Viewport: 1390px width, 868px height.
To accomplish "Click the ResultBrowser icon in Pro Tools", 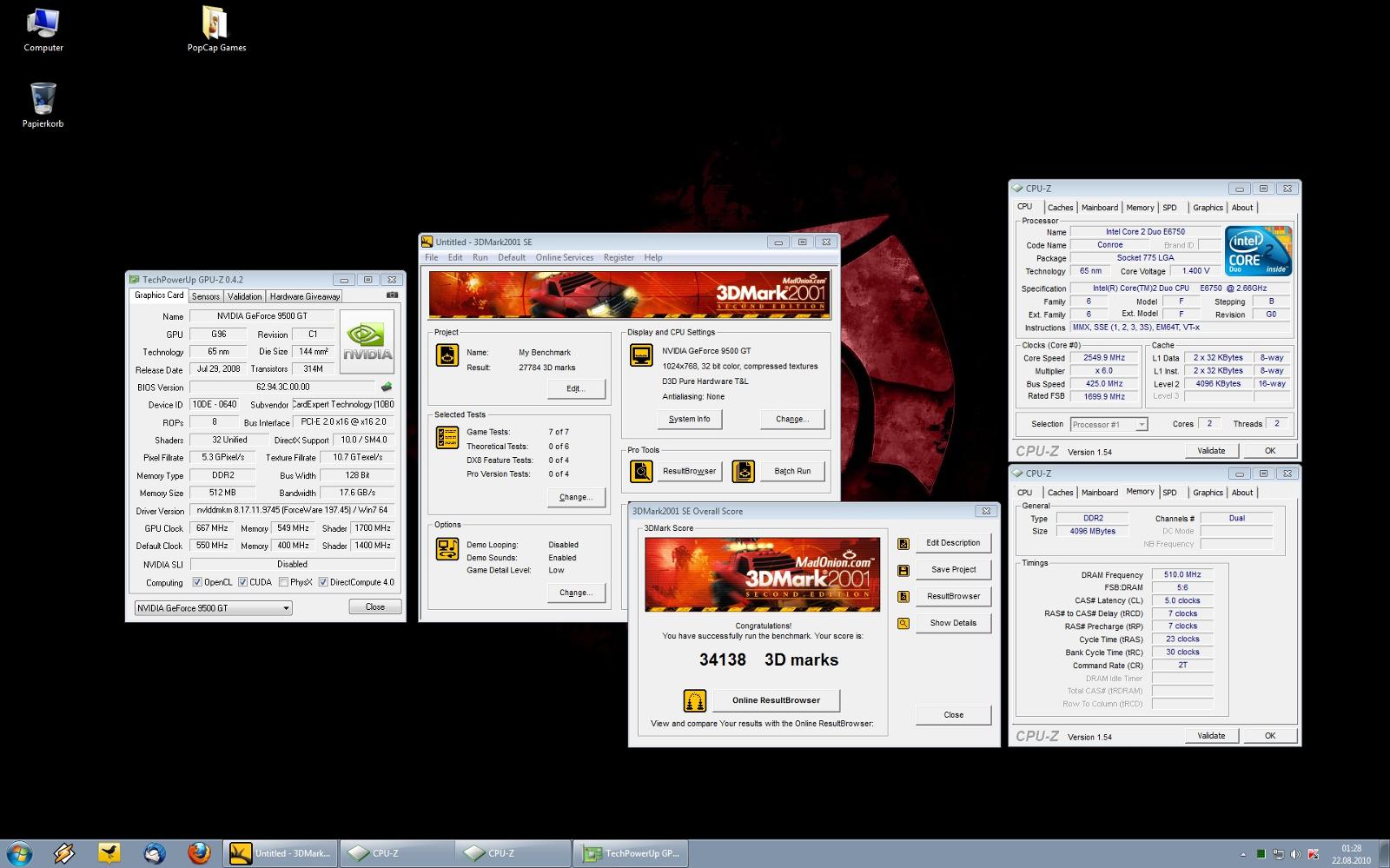I will (641, 472).
